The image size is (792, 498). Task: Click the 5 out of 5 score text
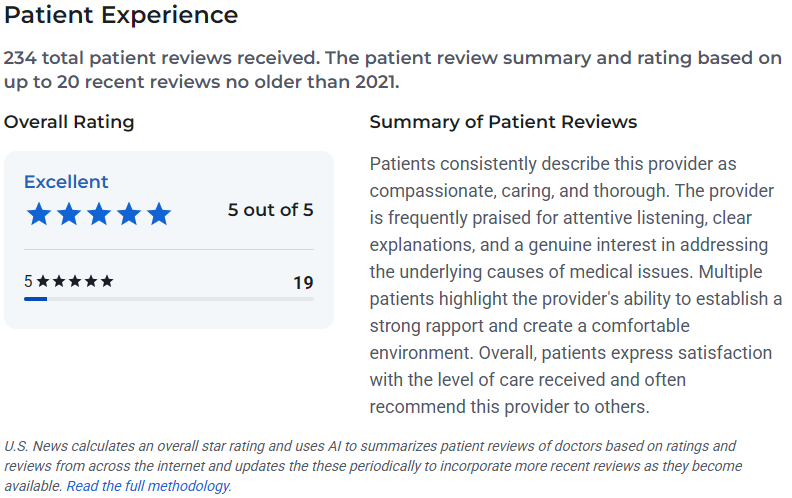pos(270,210)
